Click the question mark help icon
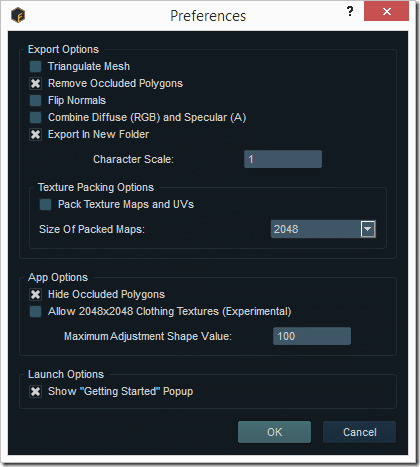Image resolution: width=420 pixels, height=467 pixels. 350,12
